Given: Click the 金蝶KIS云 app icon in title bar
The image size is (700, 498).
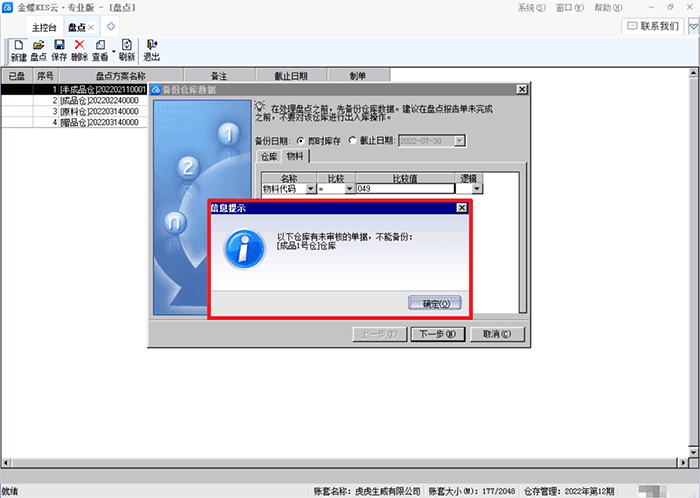Looking at the screenshot, I should coord(7,7).
